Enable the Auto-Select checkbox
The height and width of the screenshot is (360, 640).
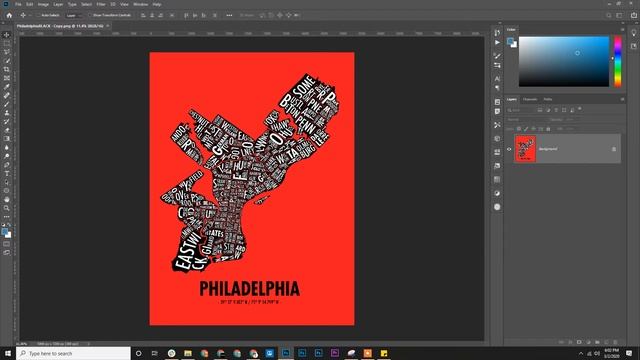click(38, 16)
